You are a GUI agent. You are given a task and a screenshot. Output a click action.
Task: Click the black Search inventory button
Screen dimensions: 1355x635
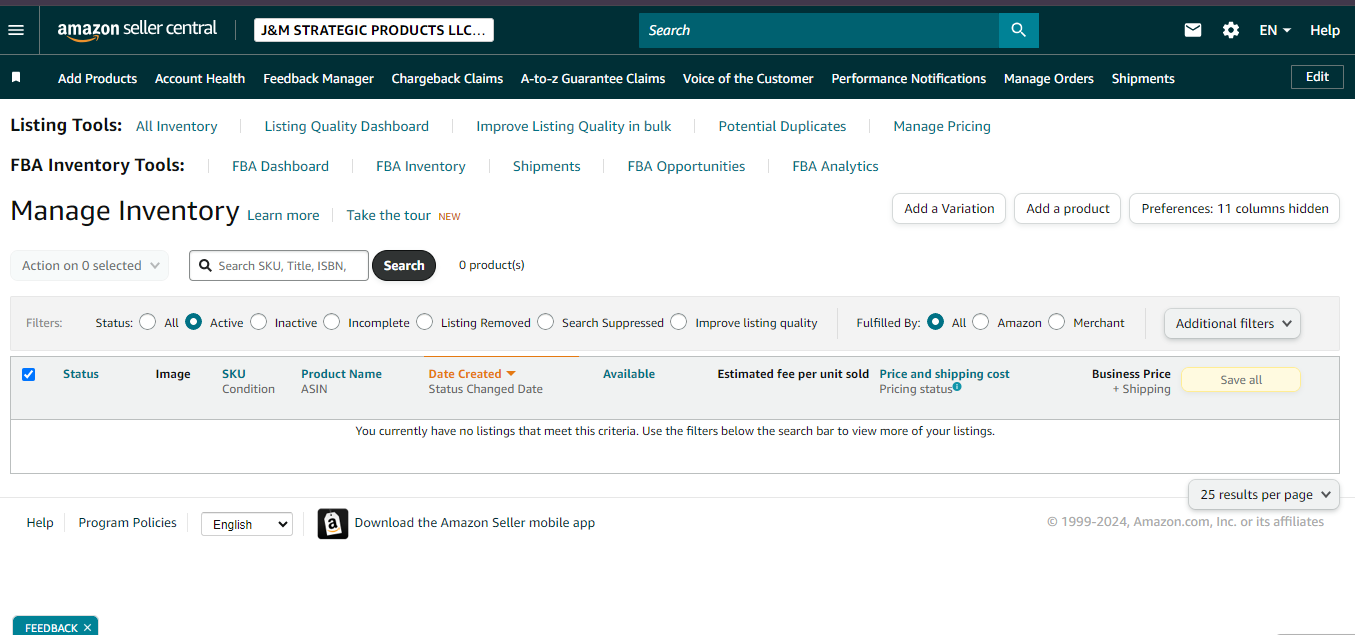pos(404,265)
